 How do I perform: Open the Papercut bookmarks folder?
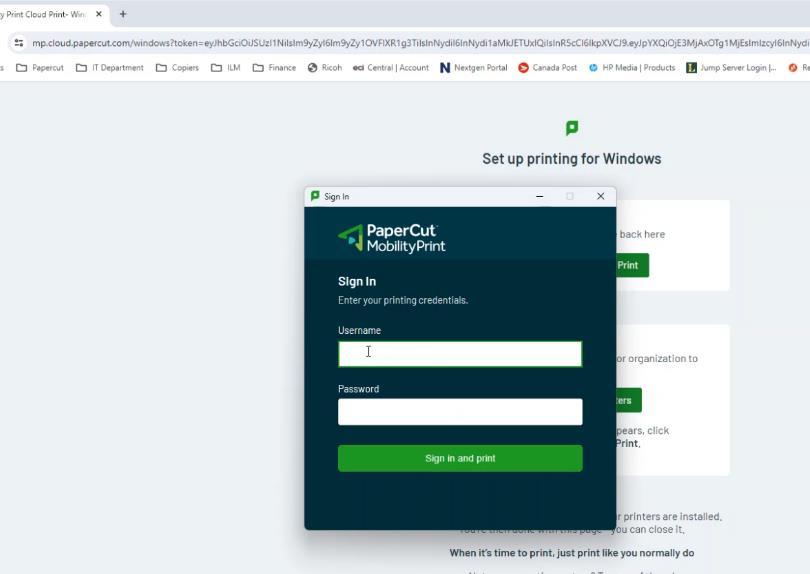[x=40, y=68]
